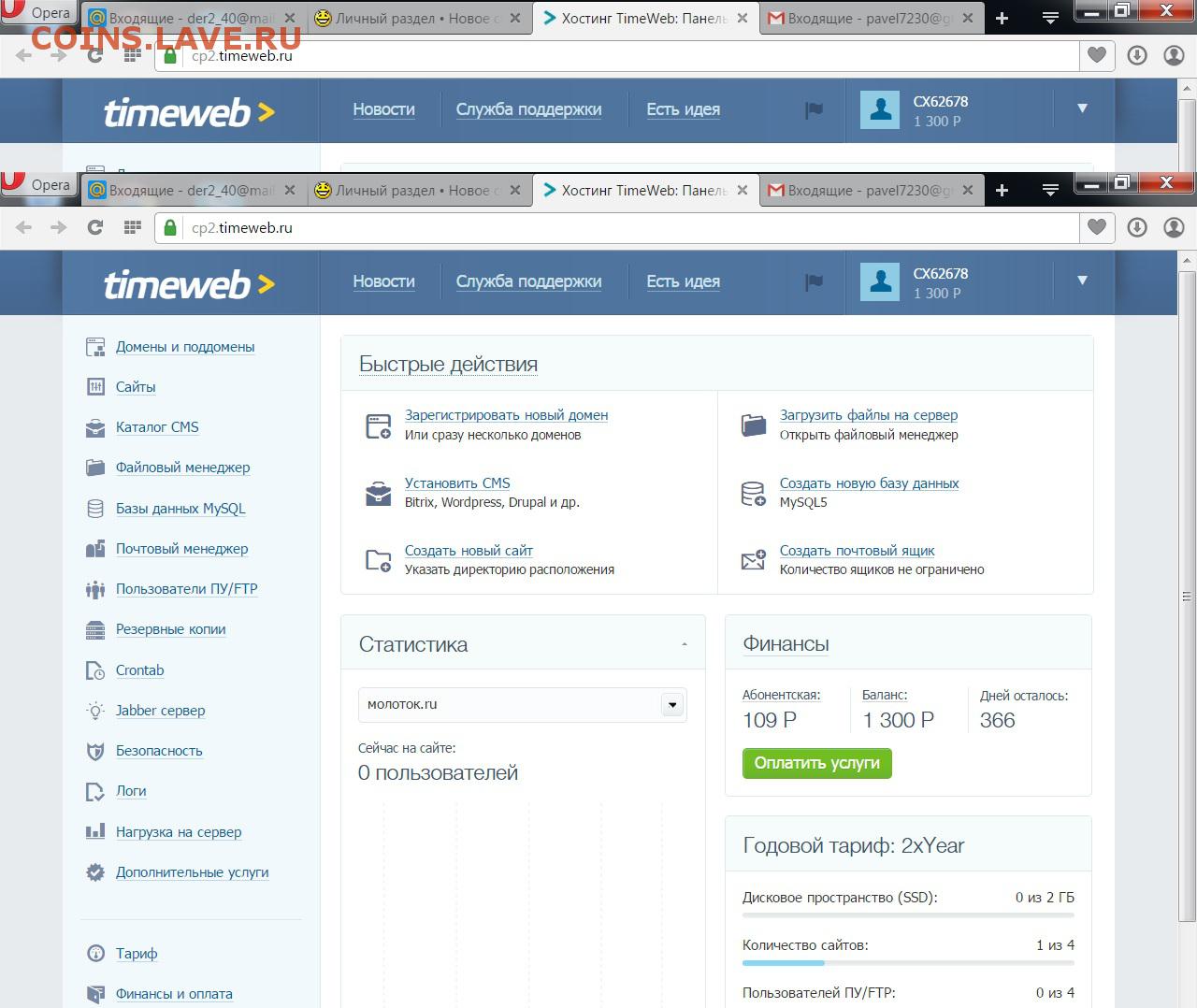This screenshot has height=1008, width=1197.
Task: Close Личный раздел tab in lower window
Action: click(514, 190)
